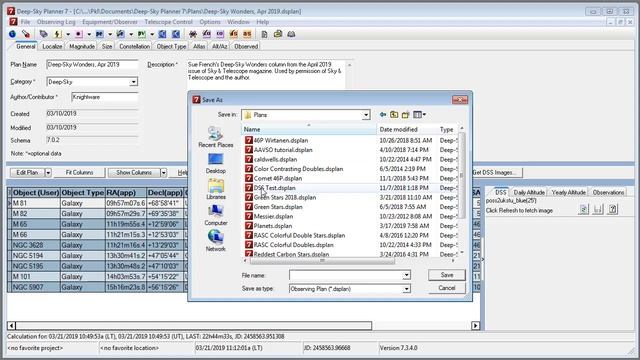Open the Yearly Altitude tab
The height and width of the screenshot is (360, 640).
click(x=569, y=192)
